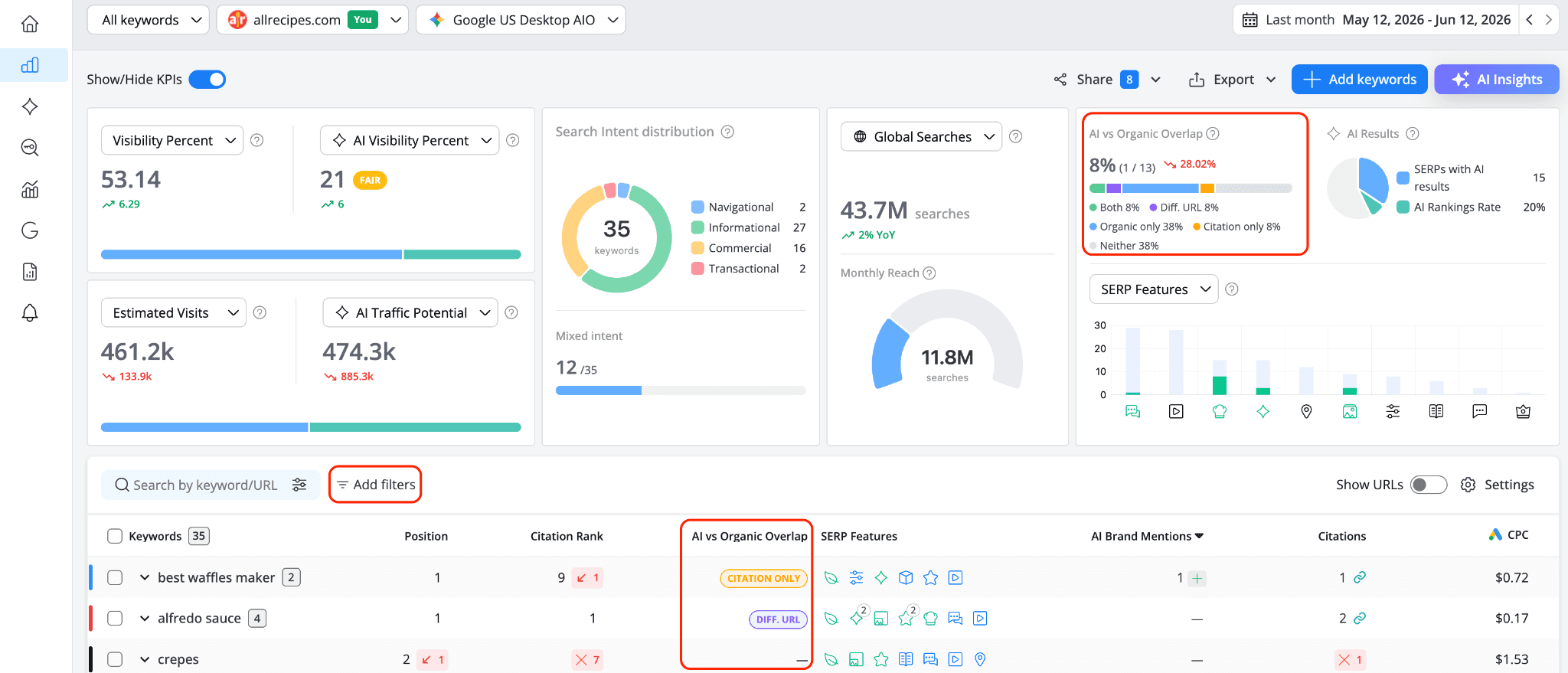Click the location pin icon in crepes row
The image size is (1568, 673).
coord(980,659)
